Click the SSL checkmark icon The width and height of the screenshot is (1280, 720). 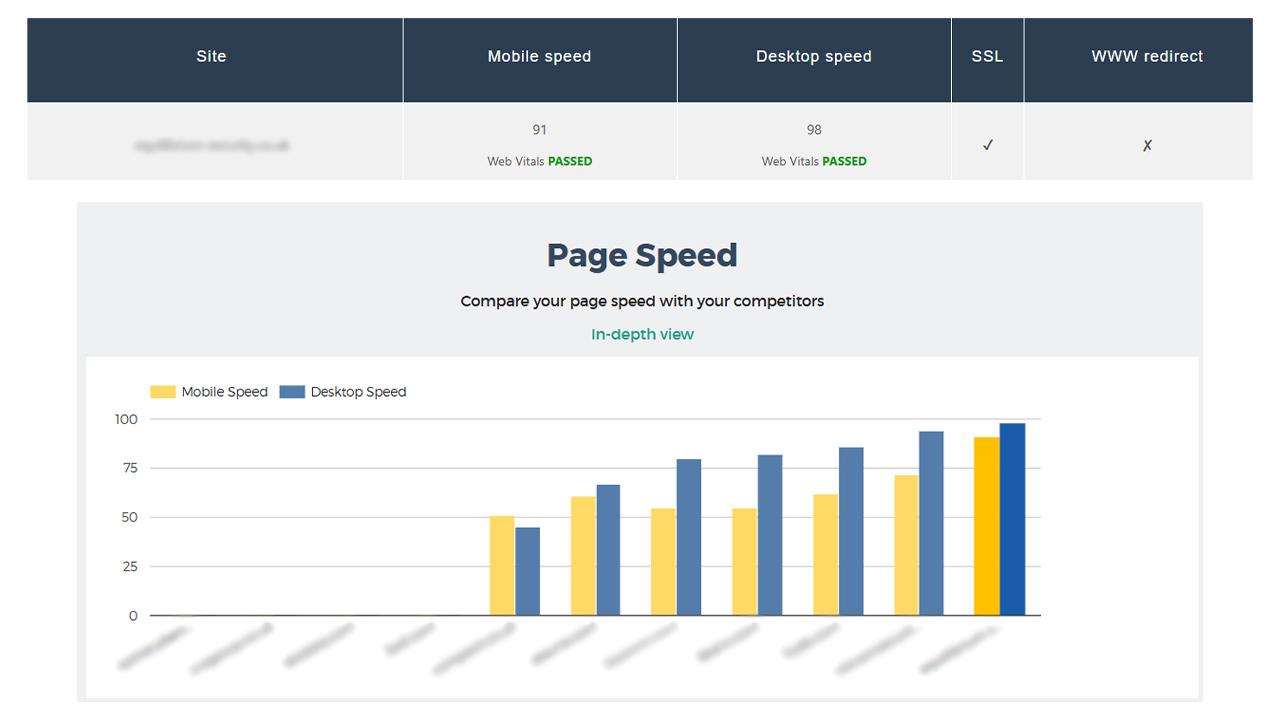[x=987, y=145]
